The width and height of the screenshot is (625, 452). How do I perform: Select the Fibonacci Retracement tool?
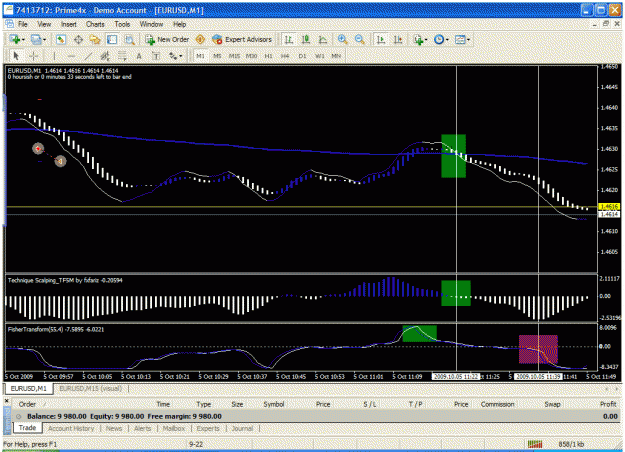[x=122, y=56]
